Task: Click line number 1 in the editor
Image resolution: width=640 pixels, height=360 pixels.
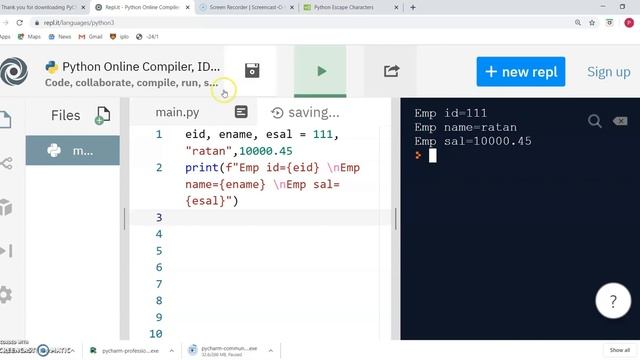Action: pyautogui.click(x=159, y=134)
